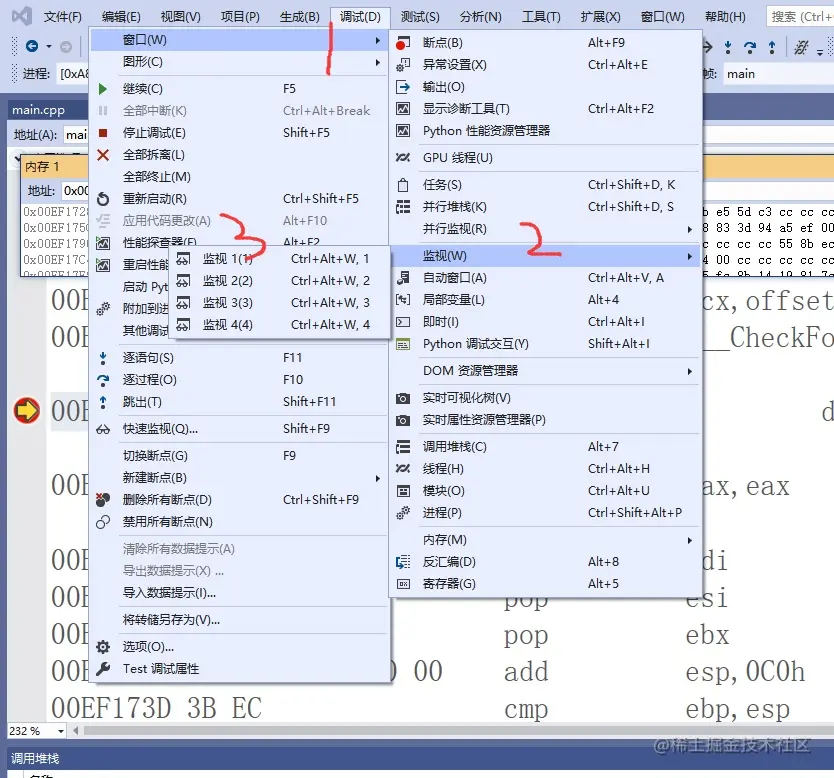Image resolution: width=834 pixels, height=778 pixels.
Task: Click the Registers (寄存器) icon
Action: (x=403, y=584)
